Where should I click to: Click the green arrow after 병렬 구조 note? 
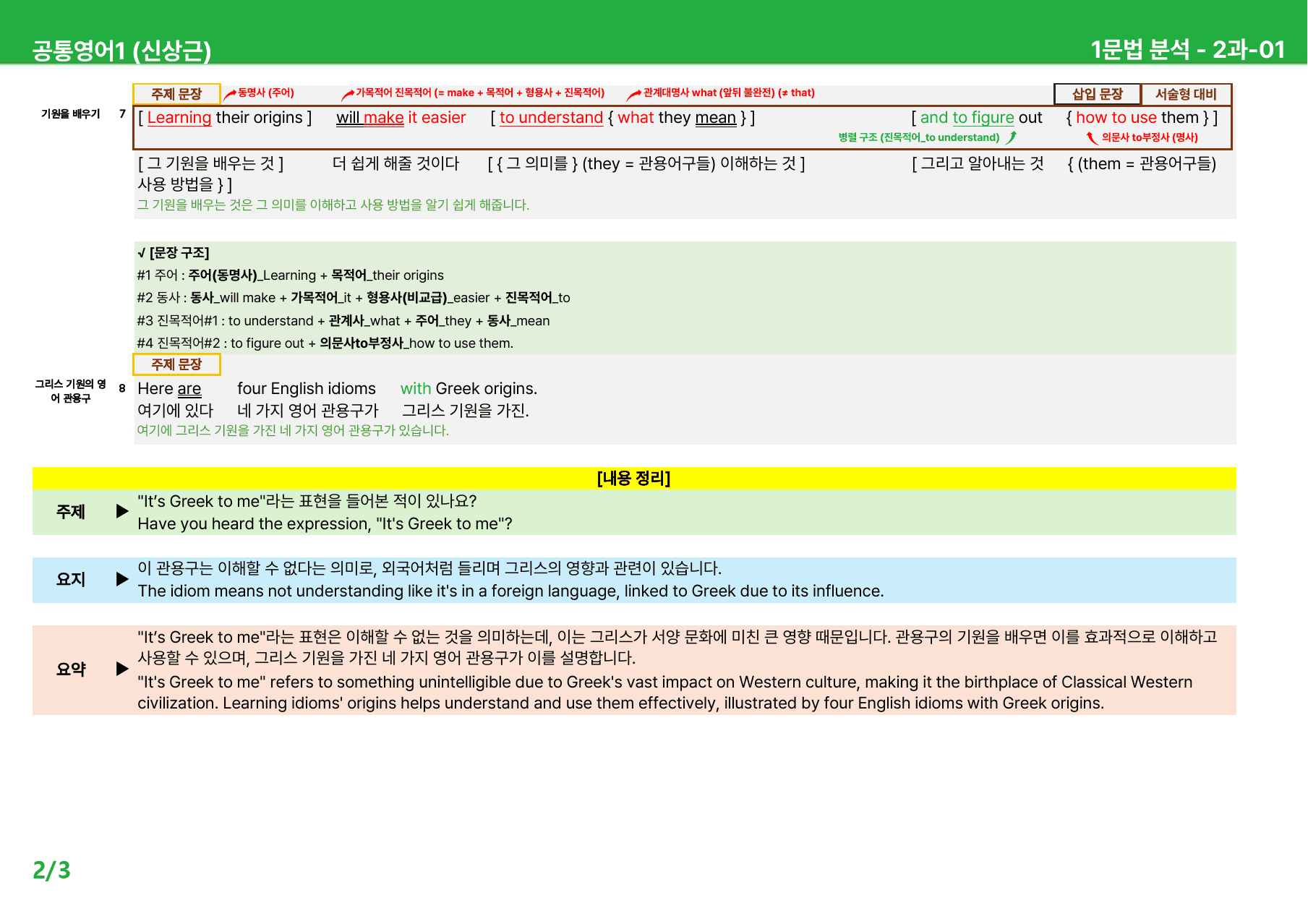1012,137
